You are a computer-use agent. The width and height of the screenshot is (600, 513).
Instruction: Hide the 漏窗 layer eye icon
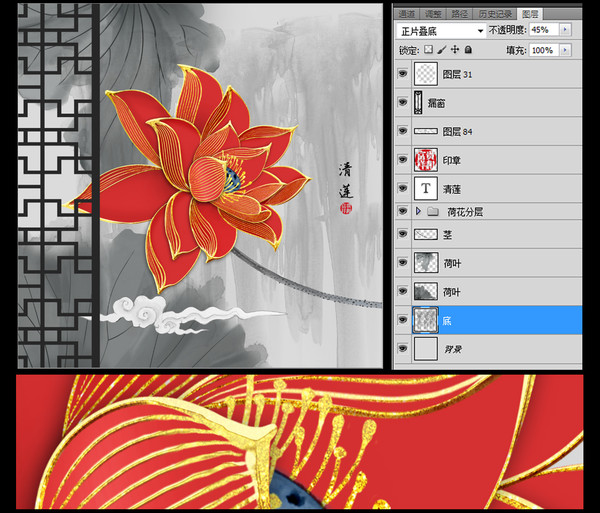pos(403,102)
